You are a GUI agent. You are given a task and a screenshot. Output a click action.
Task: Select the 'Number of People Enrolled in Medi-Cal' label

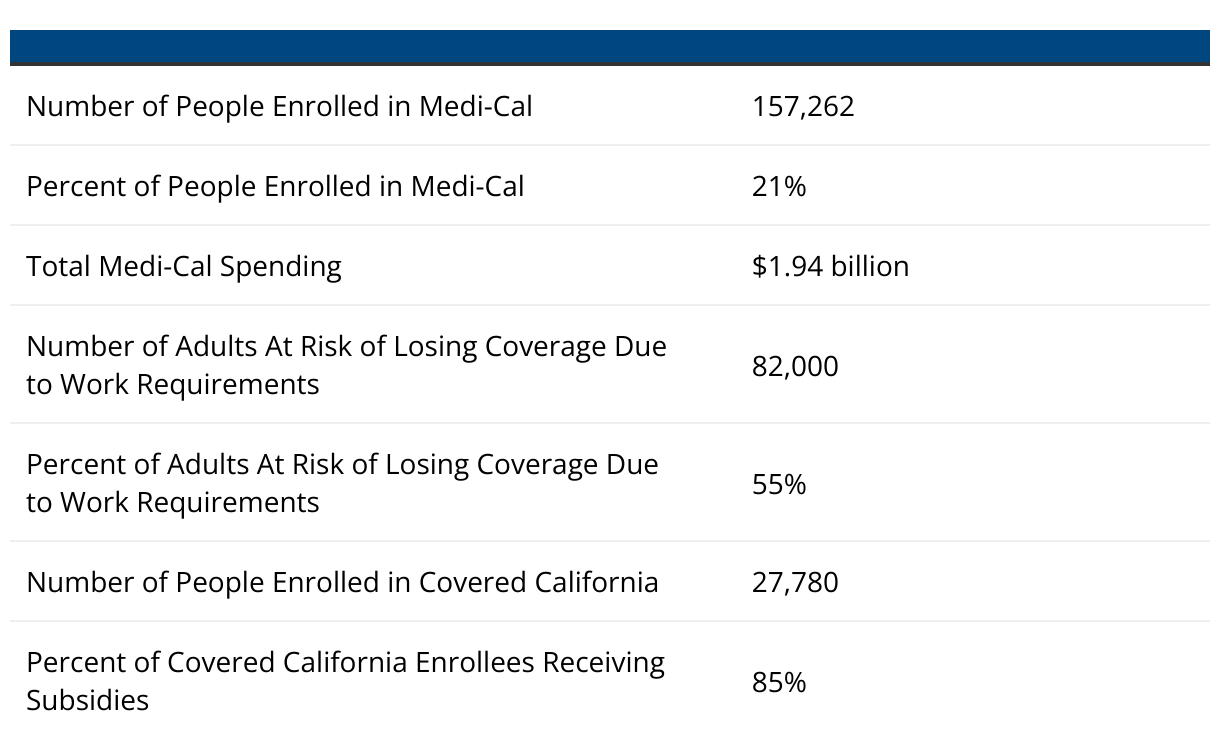point(279,106)
